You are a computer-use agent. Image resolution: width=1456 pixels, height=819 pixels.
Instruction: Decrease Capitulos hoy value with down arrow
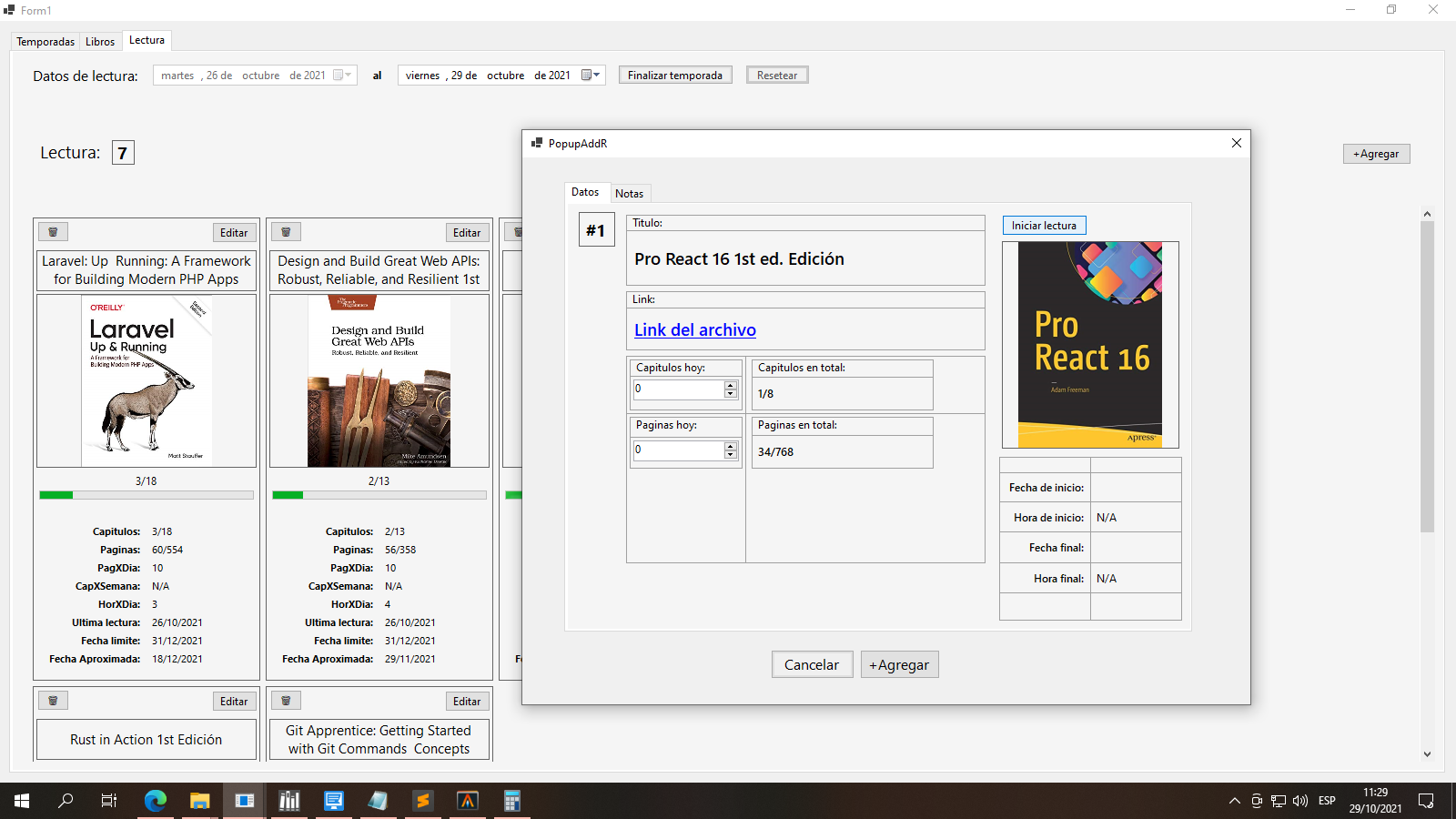tap(730, 394)
